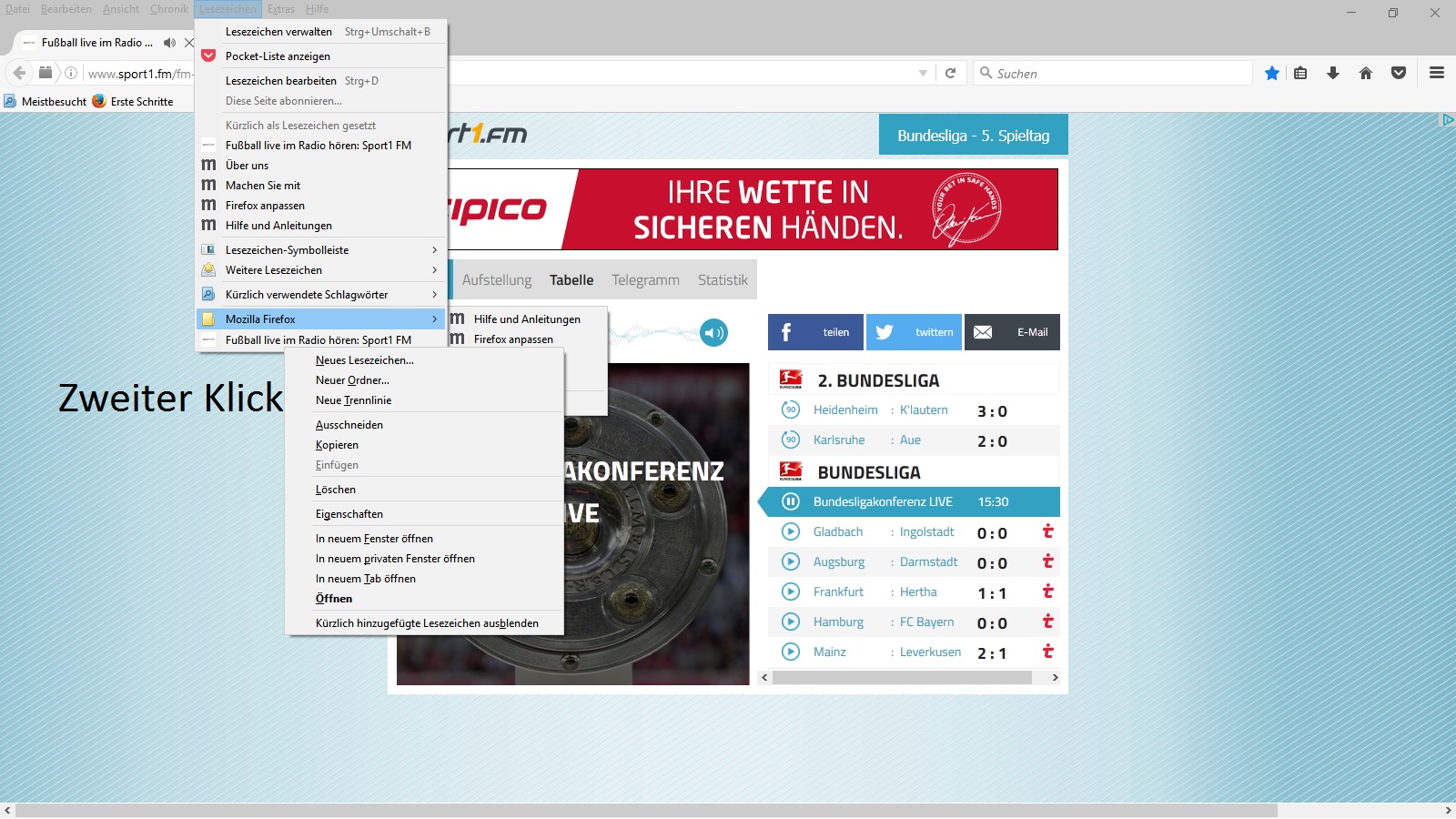1456x819 pixels.
Task: Play the Frankfurt vs Hertha stream
Action: click(791, 591)
